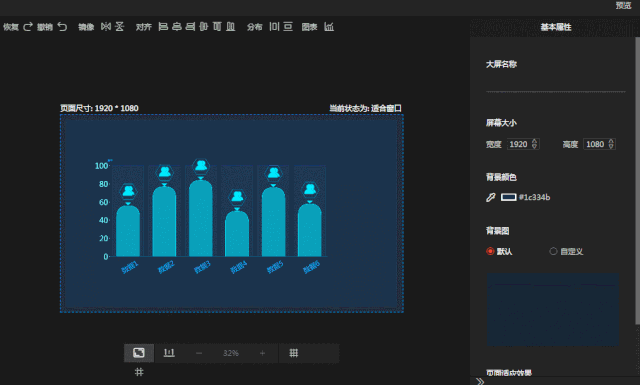The image size is (640, 385).
Task: Select the 自定义 background image radio
Action: pyautogui.click(x=553, y=251)
